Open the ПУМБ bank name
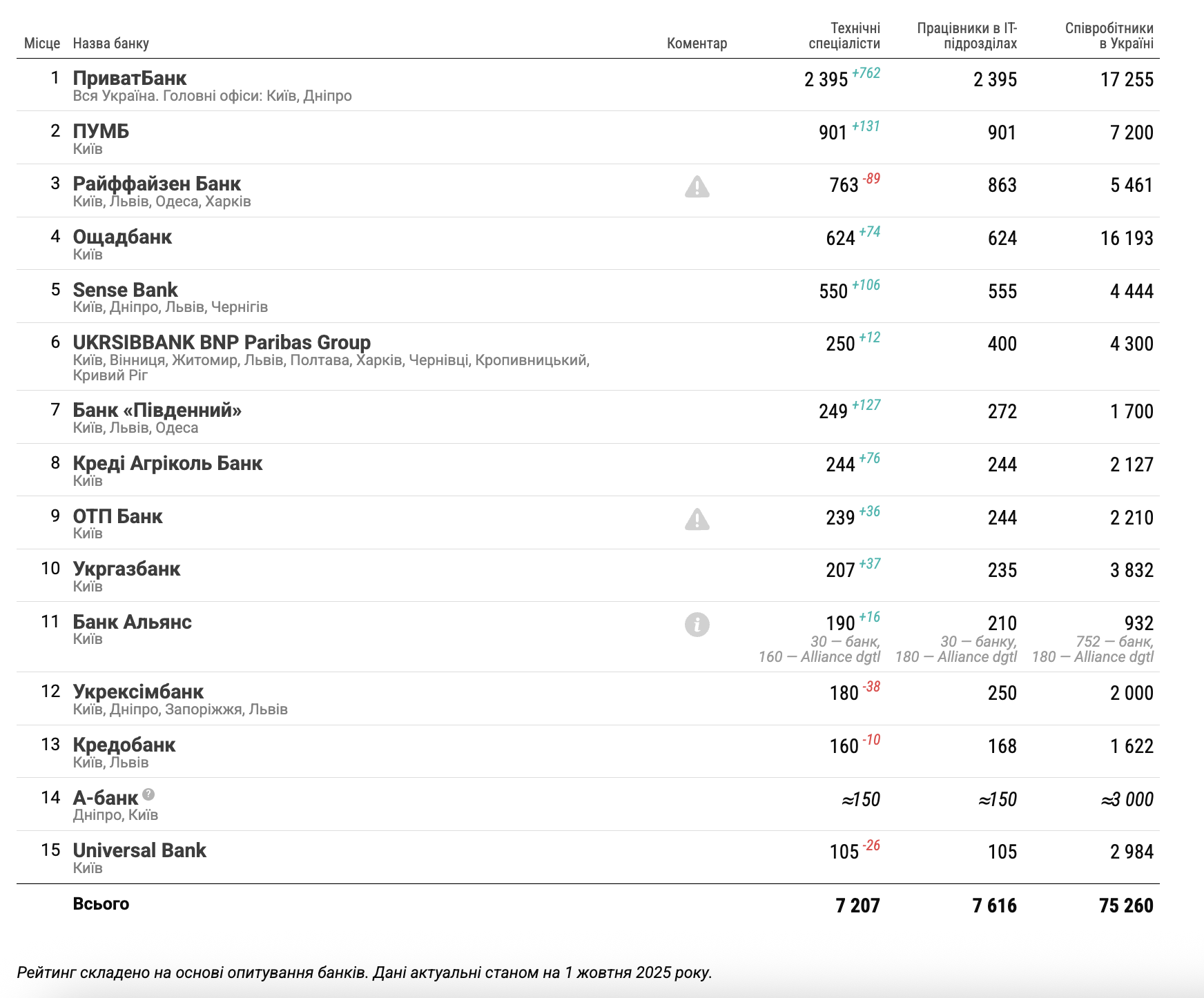The width and height of the screenshot is (1204, 998). pyautogui.click(x=101, y=131)
